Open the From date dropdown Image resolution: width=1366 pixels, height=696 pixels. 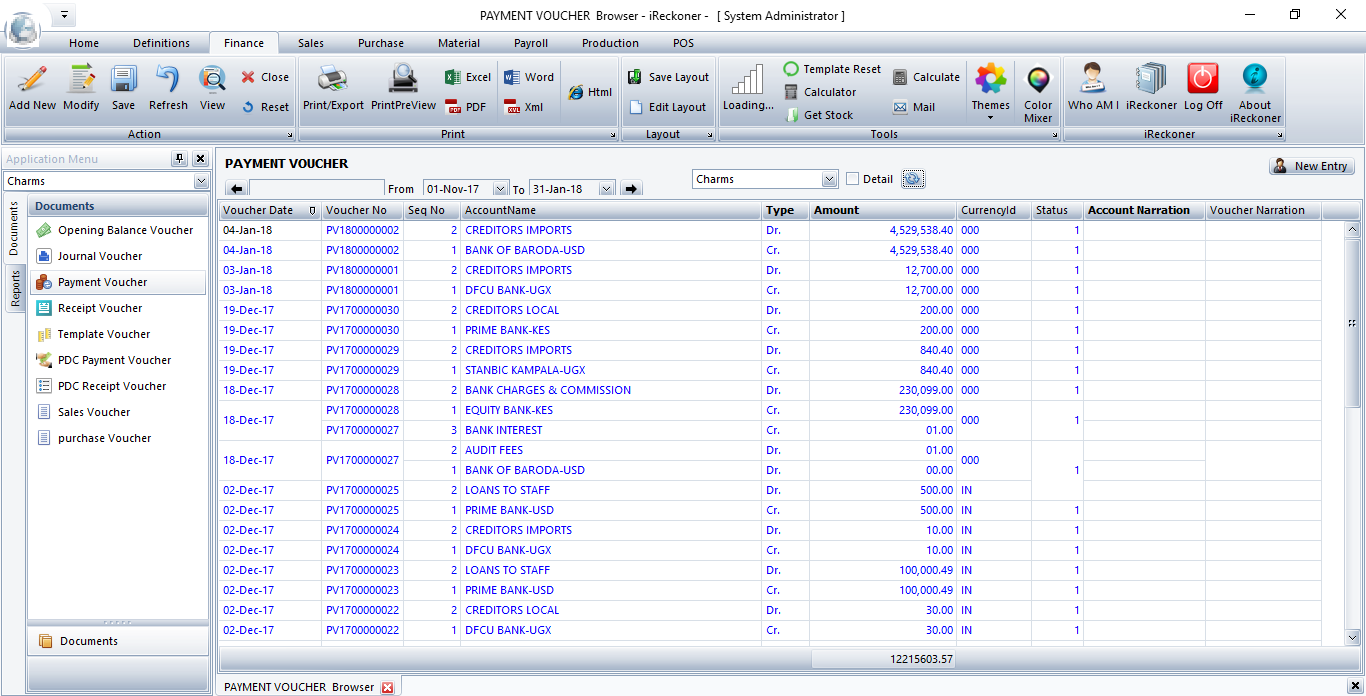[501, 189]
